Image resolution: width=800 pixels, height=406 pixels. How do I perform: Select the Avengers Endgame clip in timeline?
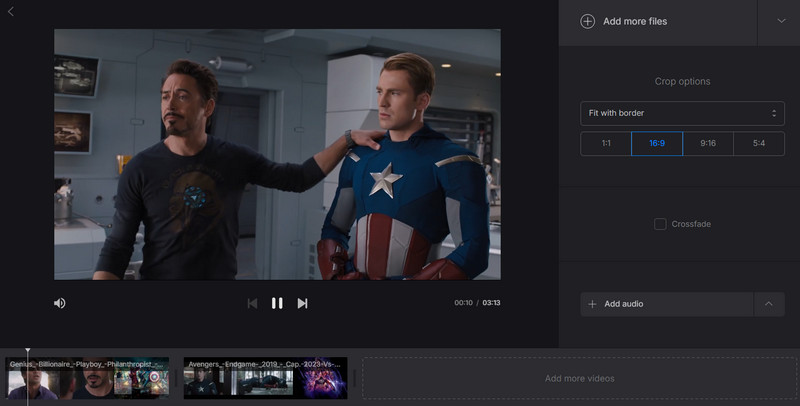(x=265, y=378)
